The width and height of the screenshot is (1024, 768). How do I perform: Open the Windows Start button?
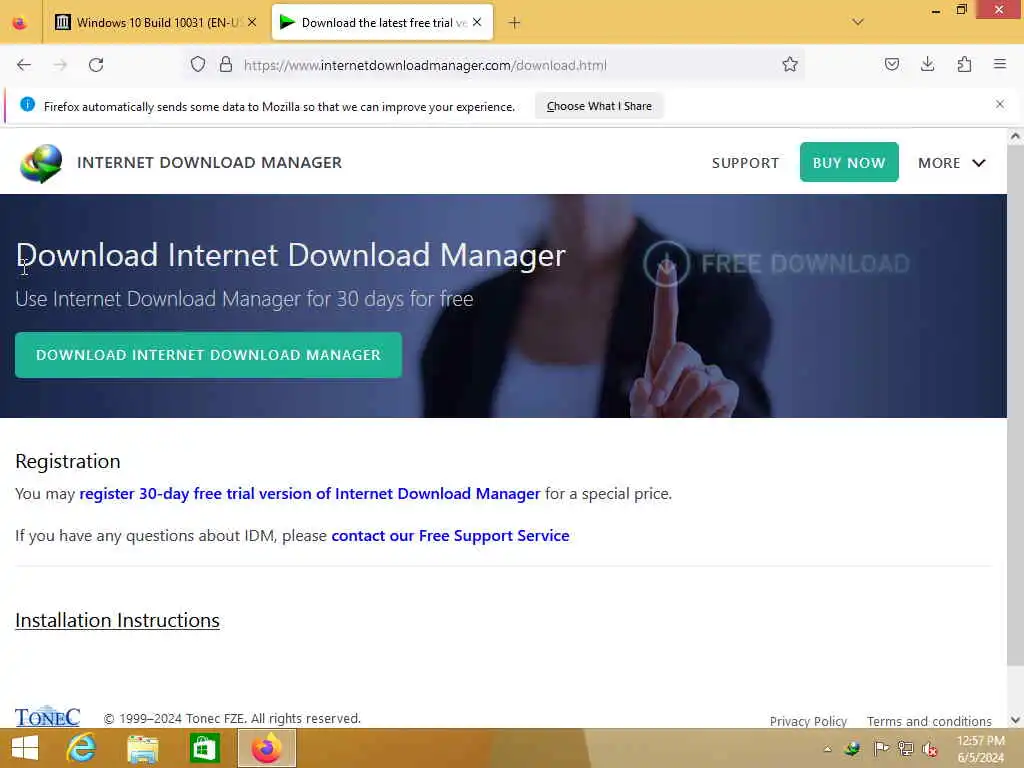[x=25, y=748]
